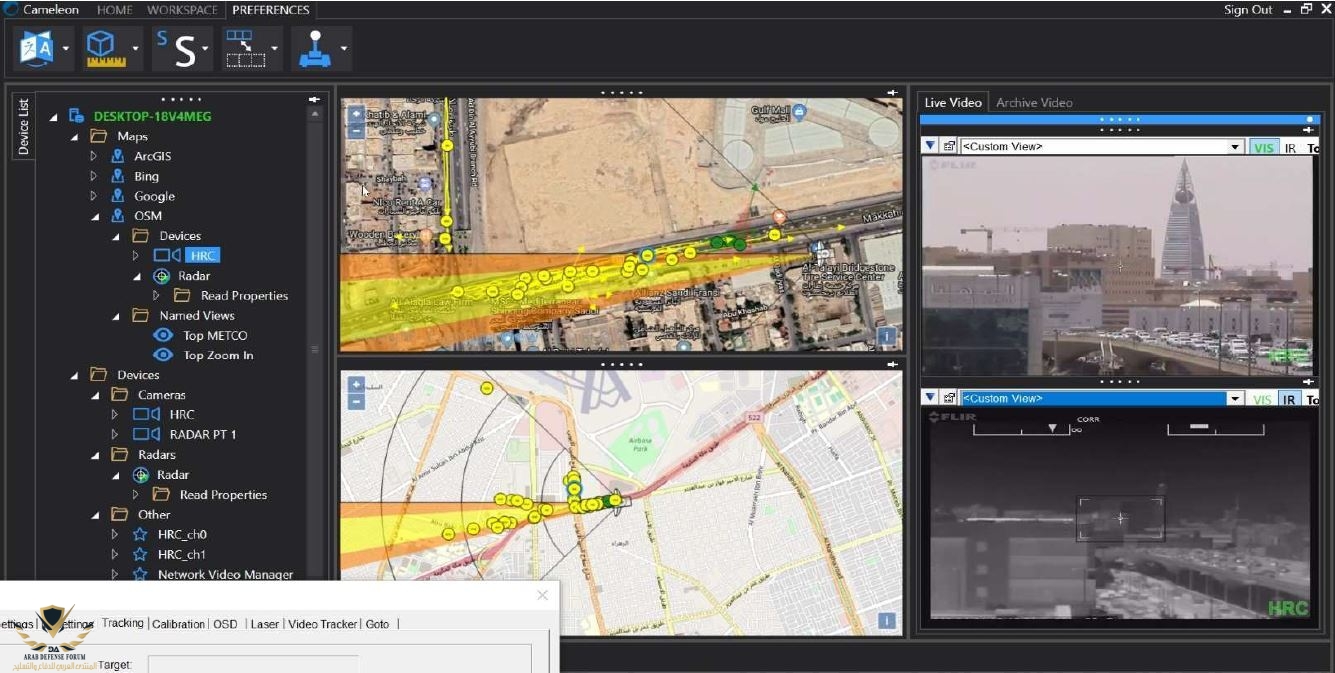
Task: Click the pin icon of the satellite map panel
Action: pos(892,93)
